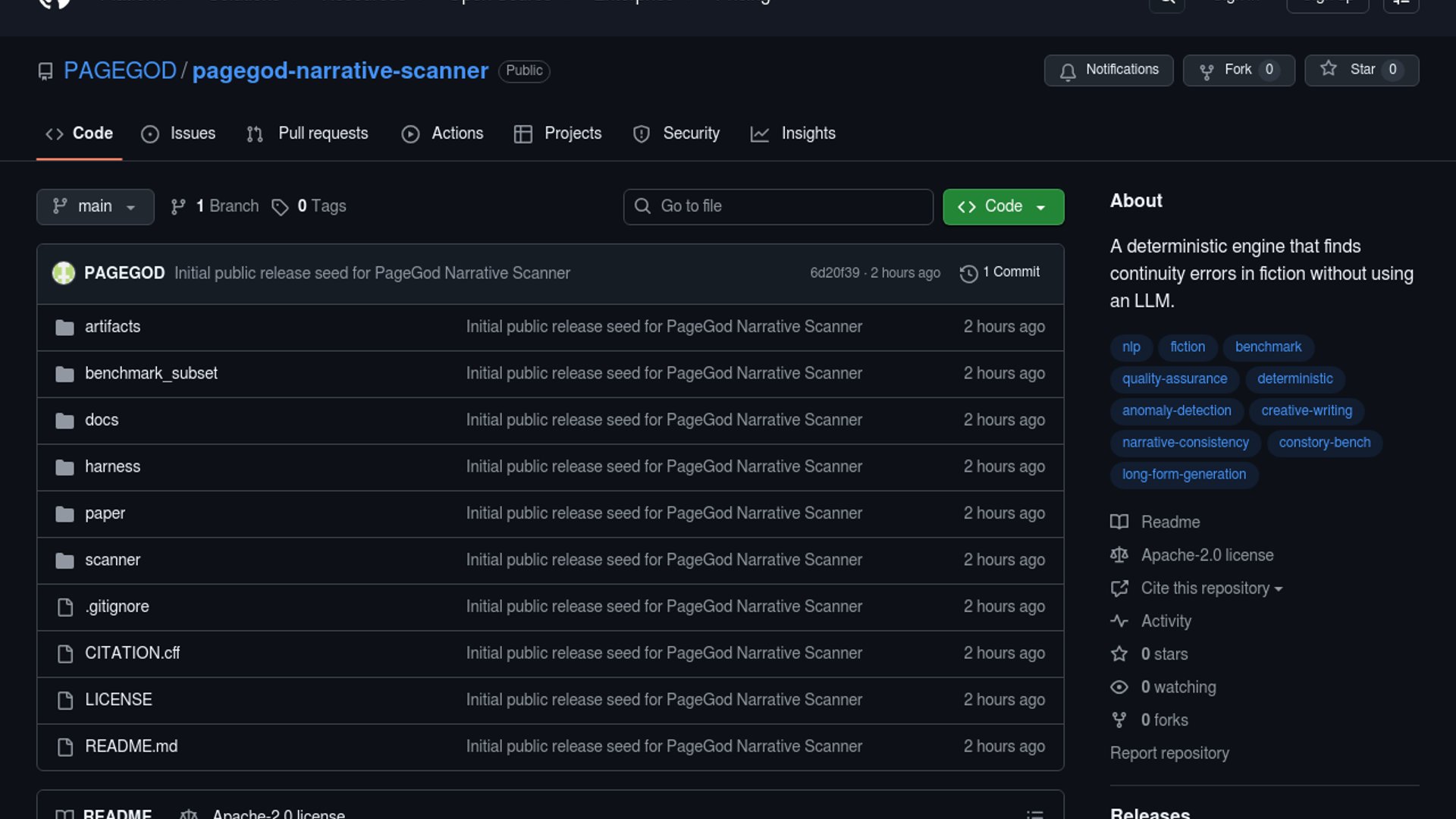Expand Cite this repository menu

point(1210,588)
